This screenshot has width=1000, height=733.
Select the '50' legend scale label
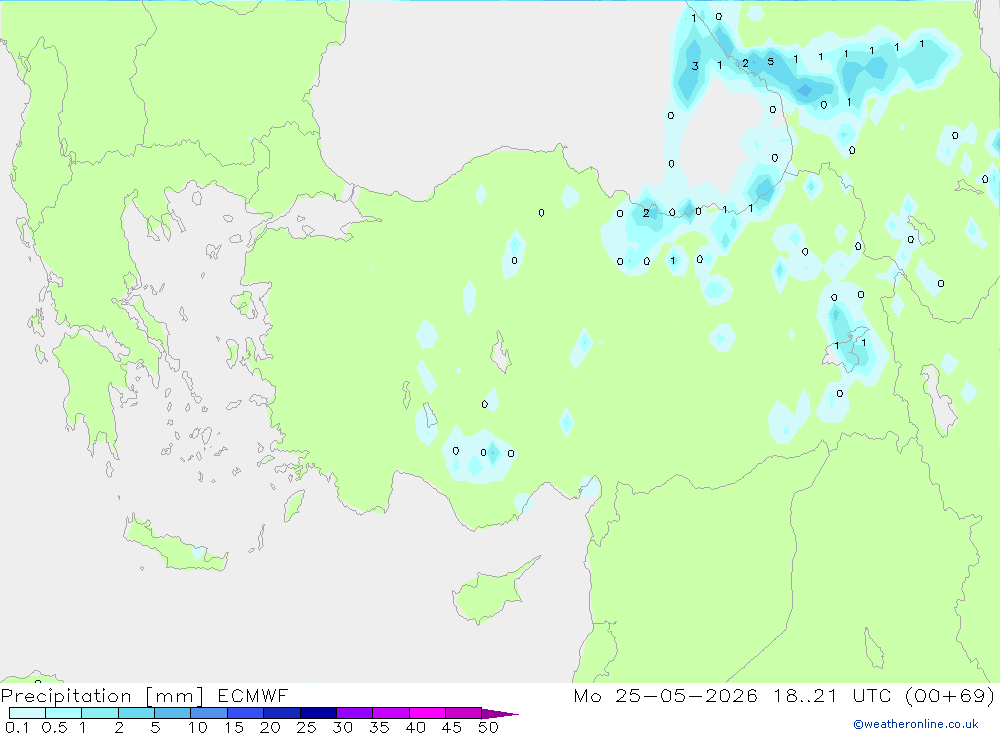[x=488, y=727]
